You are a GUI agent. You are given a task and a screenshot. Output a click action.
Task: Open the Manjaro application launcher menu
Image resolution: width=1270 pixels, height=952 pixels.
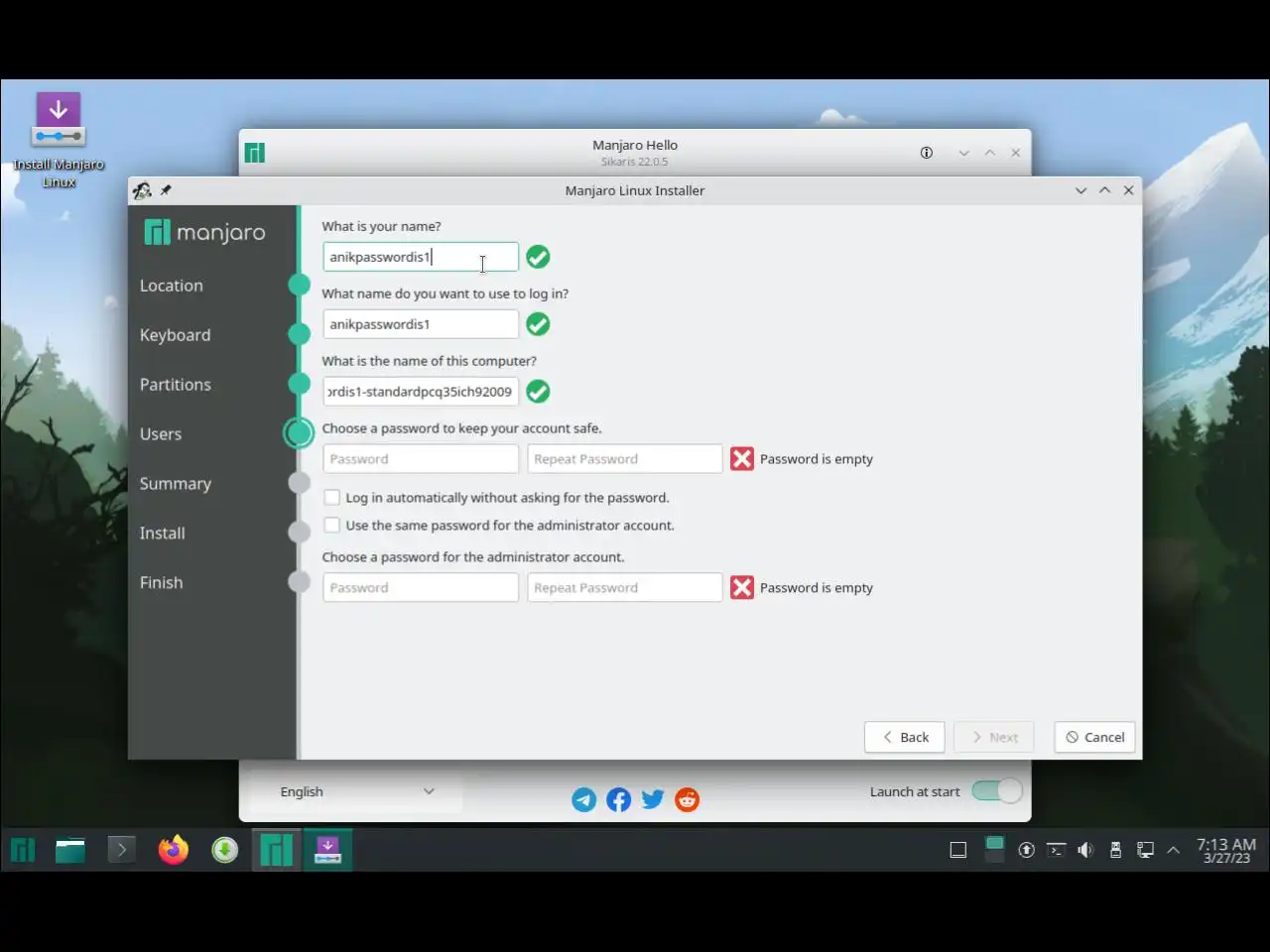tap(23, 850)
